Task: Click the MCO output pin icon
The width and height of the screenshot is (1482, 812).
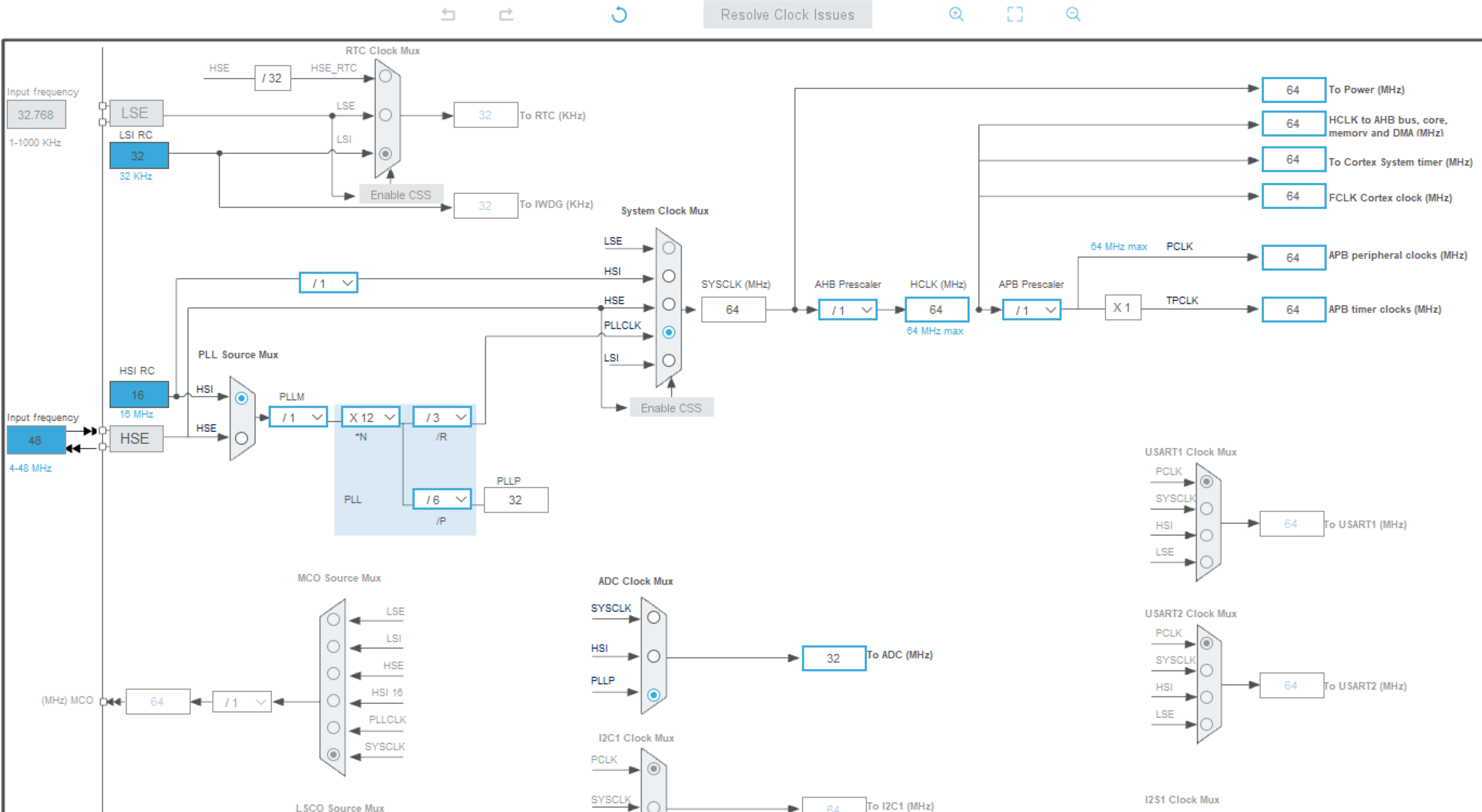Action: 103,701
